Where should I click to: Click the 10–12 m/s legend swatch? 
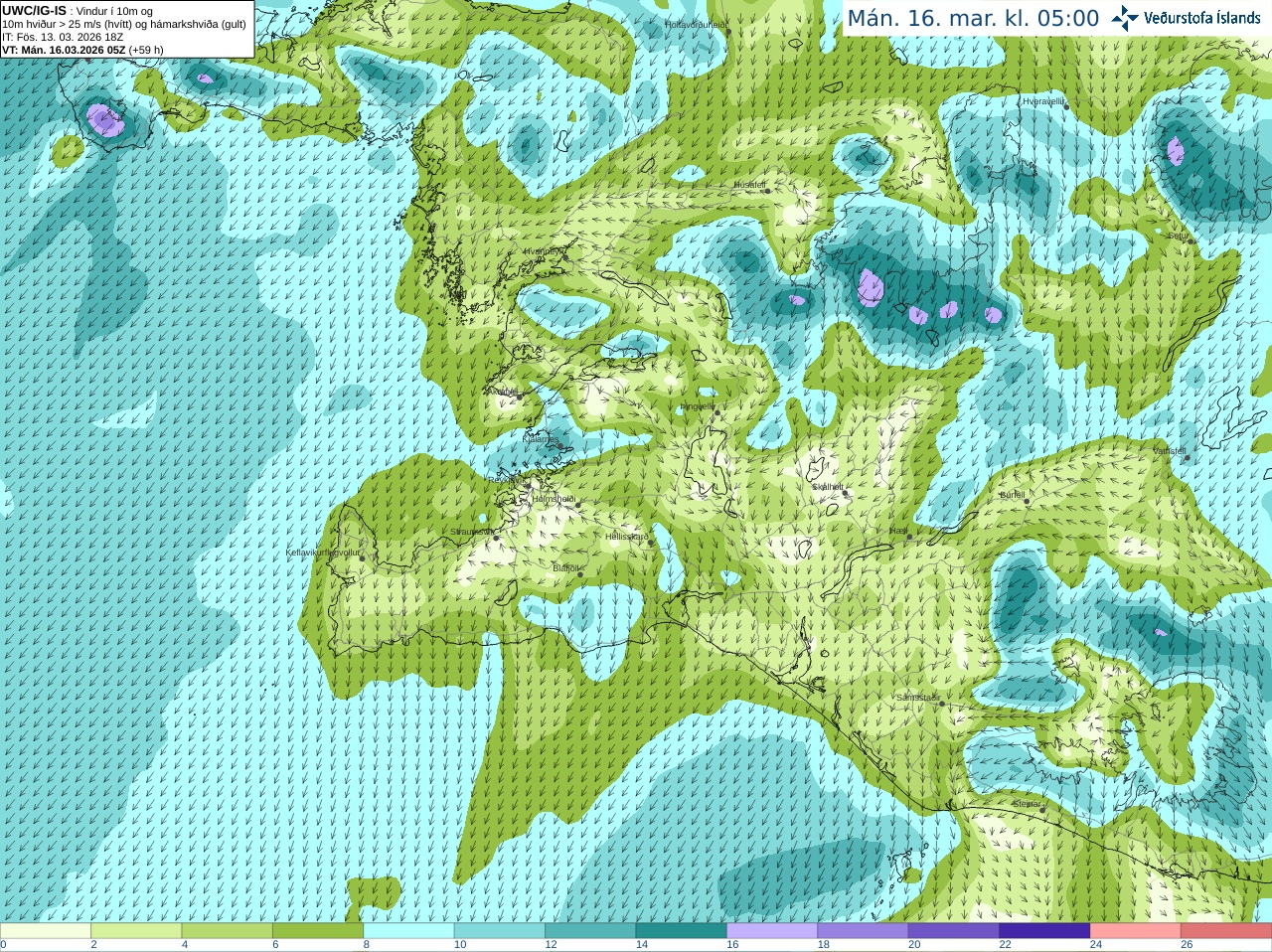(x=500, y=931)
